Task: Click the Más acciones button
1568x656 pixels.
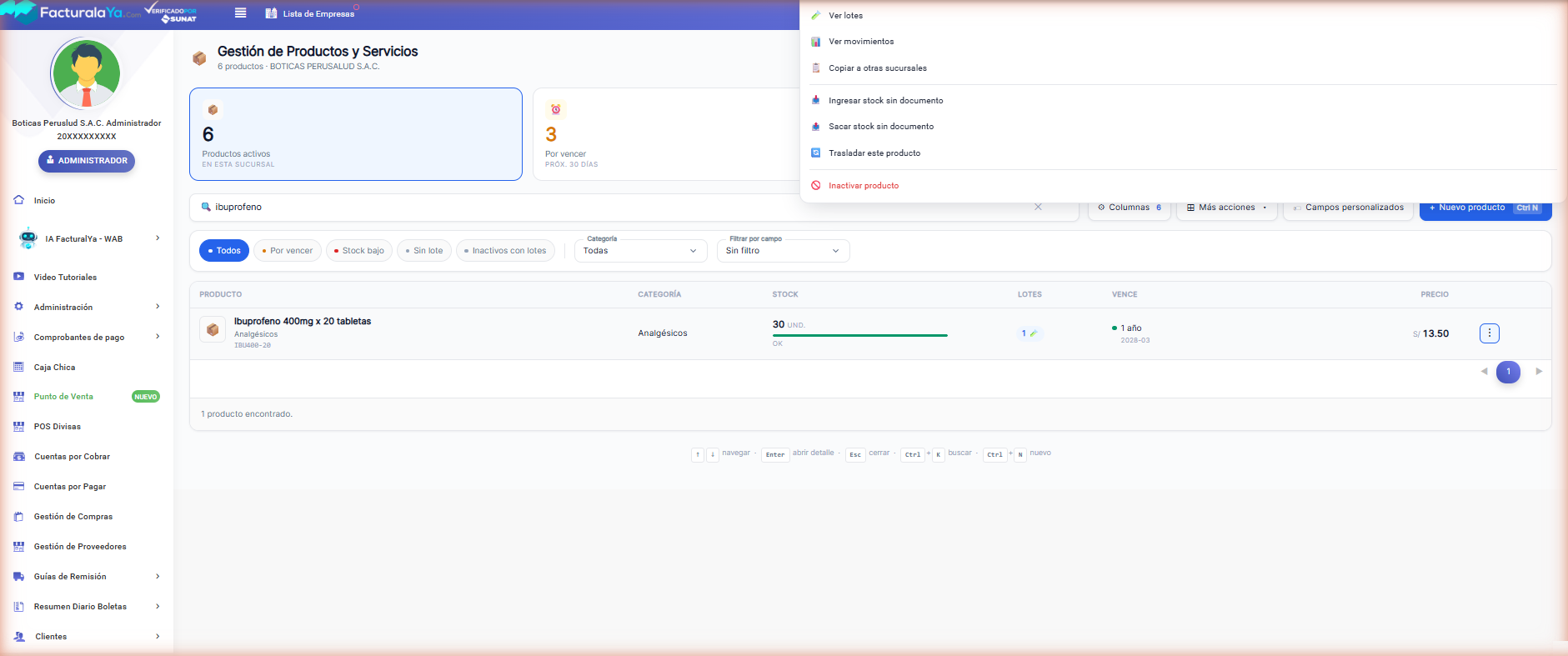Action: click(x=1226, y=208)
